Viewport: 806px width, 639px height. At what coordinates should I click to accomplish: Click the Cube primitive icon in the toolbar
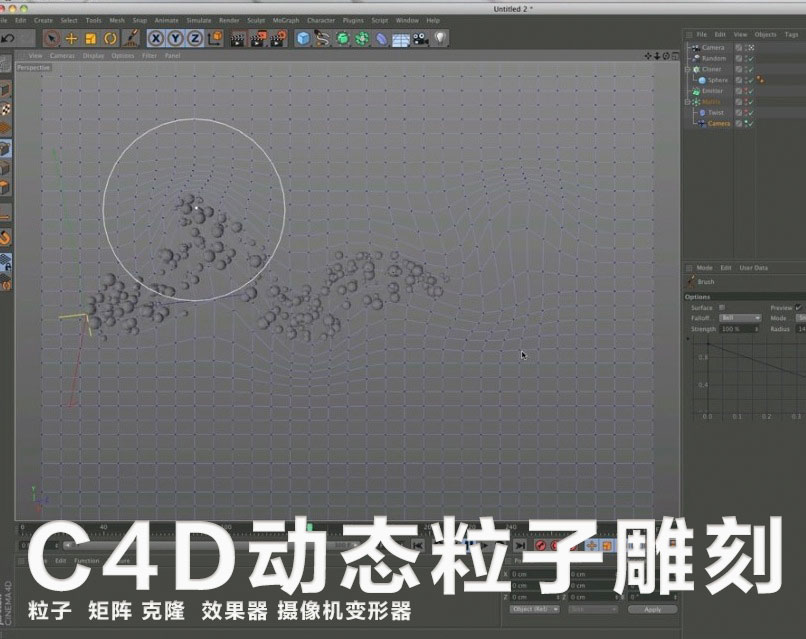click(x=305, y=40)
